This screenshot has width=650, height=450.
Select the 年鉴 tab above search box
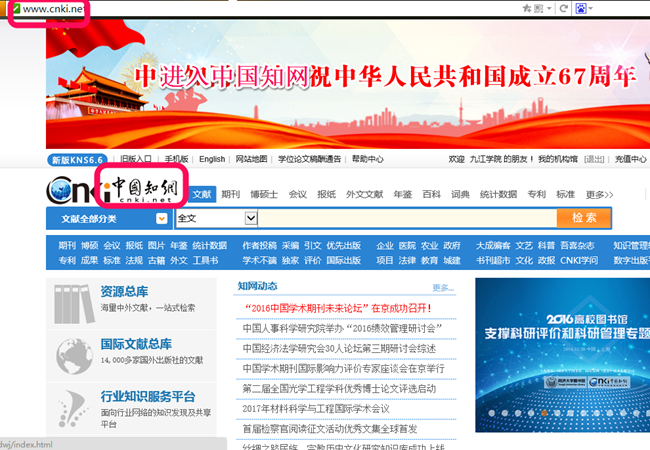click(403, 194)
